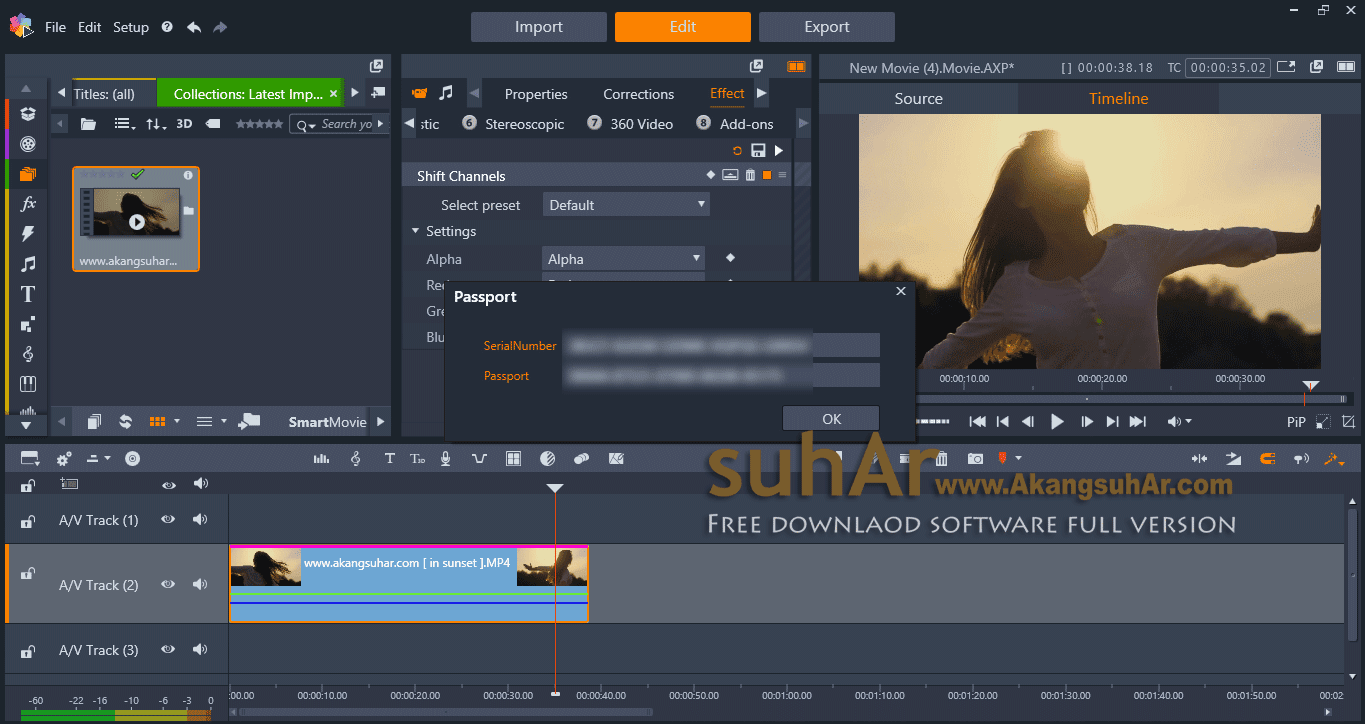Toggle the 3D filter in library toolbar

[184, 124]
